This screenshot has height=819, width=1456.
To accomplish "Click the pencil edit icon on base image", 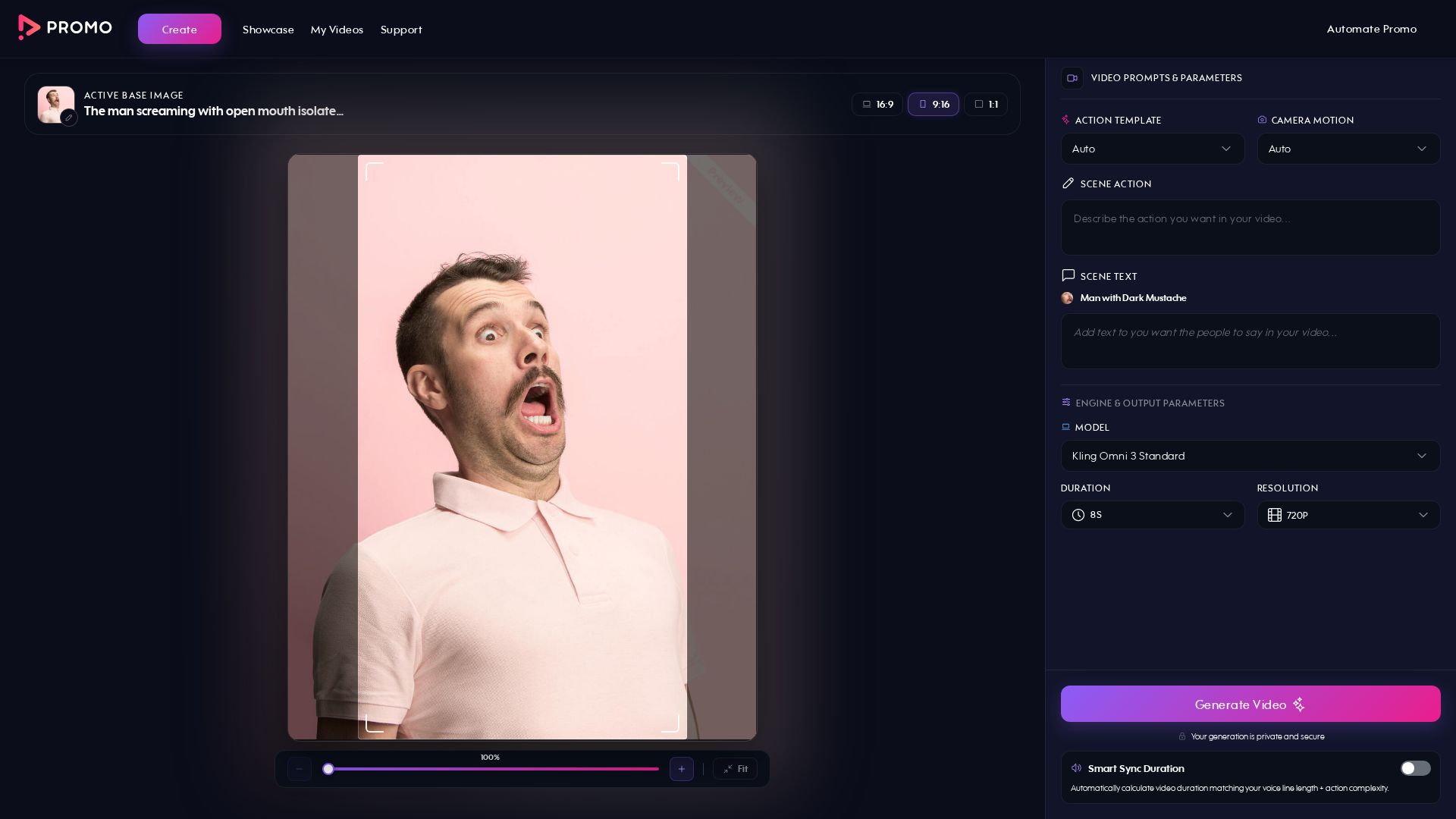I will (69, 118).
